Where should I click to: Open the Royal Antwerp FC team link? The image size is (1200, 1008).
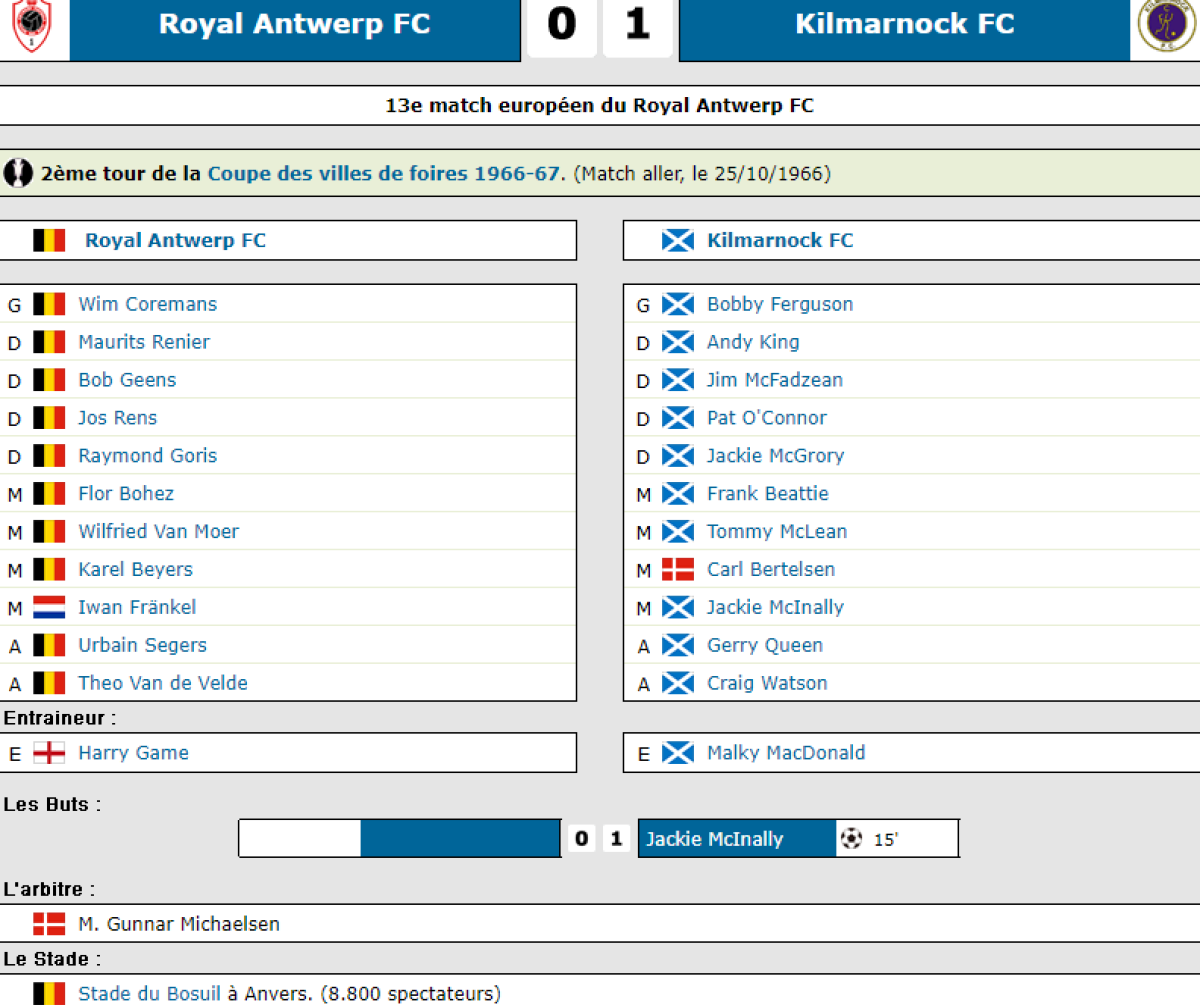click(175, 240)
